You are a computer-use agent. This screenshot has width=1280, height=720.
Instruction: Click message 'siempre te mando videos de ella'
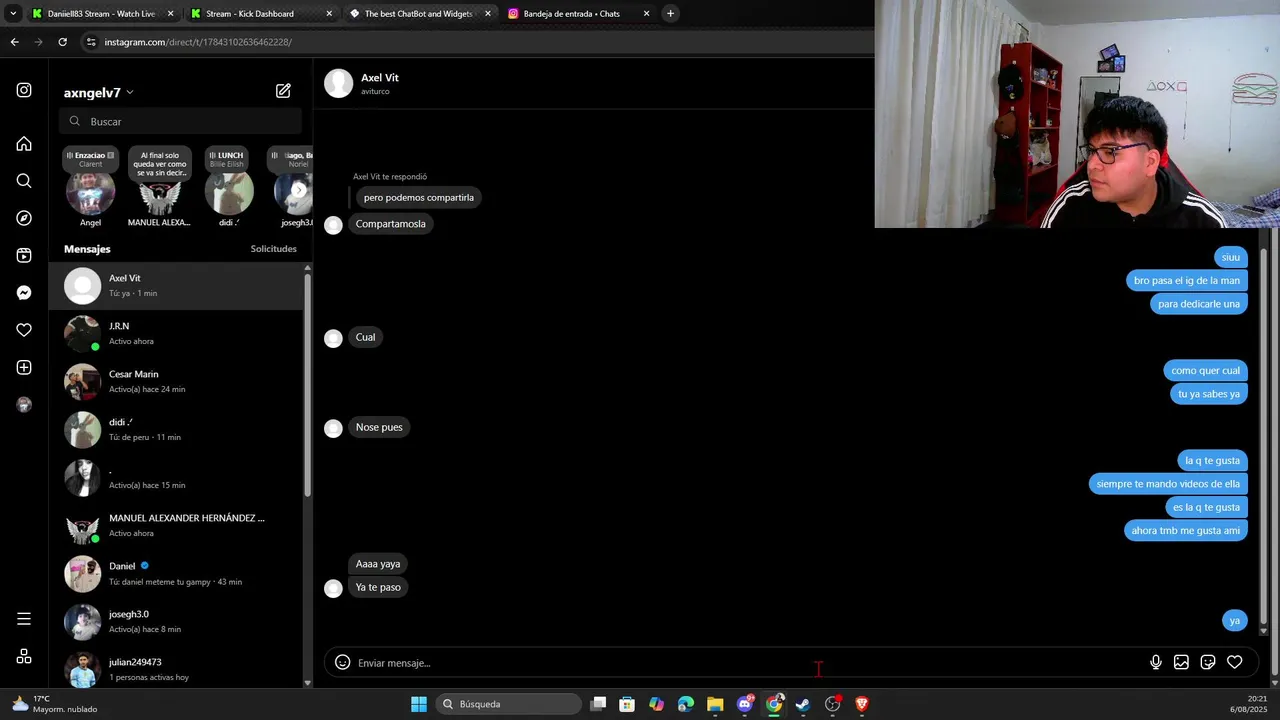pyautogui.click(x=1168, y=484)
